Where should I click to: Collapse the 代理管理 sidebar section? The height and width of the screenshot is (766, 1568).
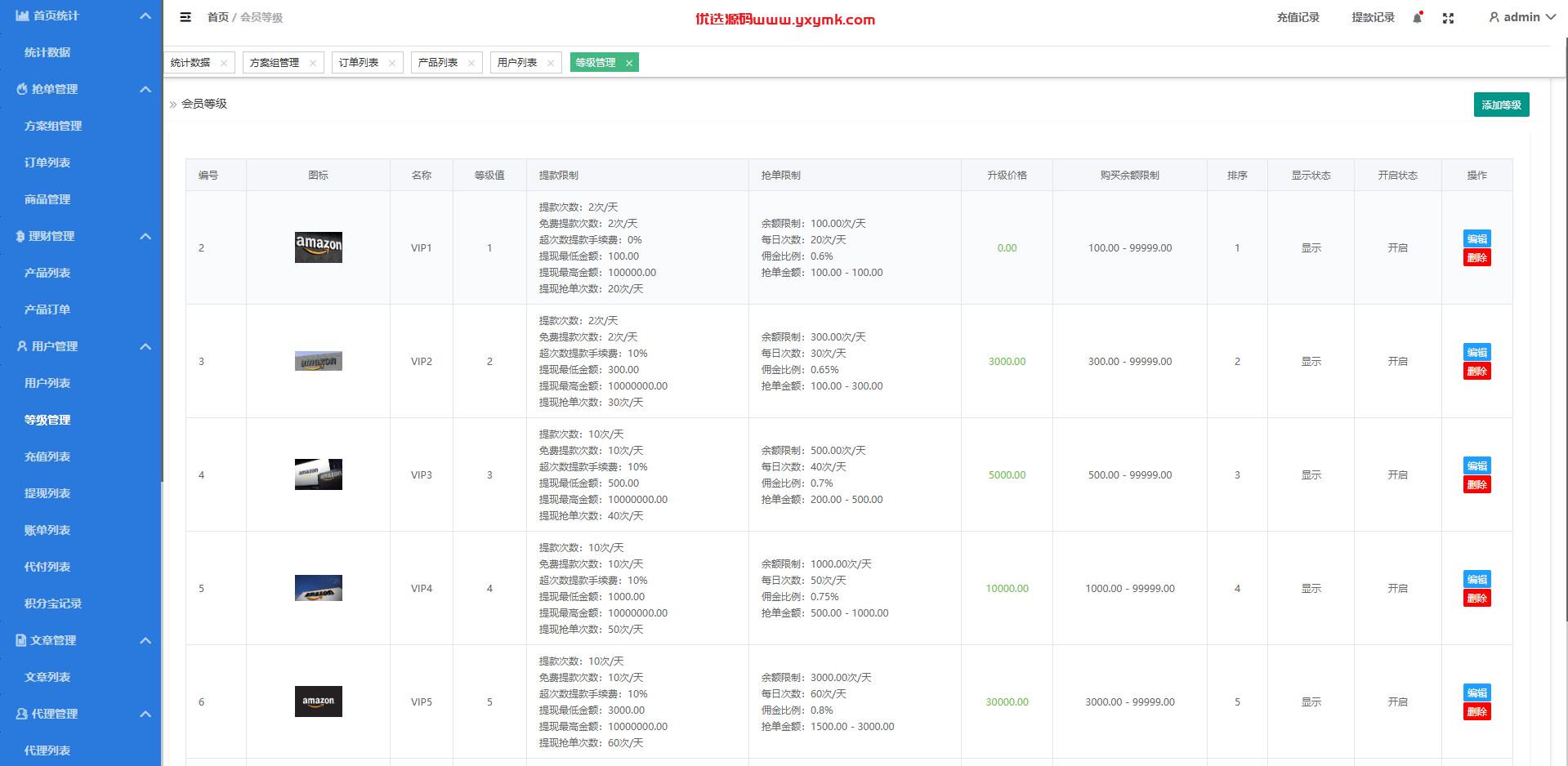pos(145,714)
